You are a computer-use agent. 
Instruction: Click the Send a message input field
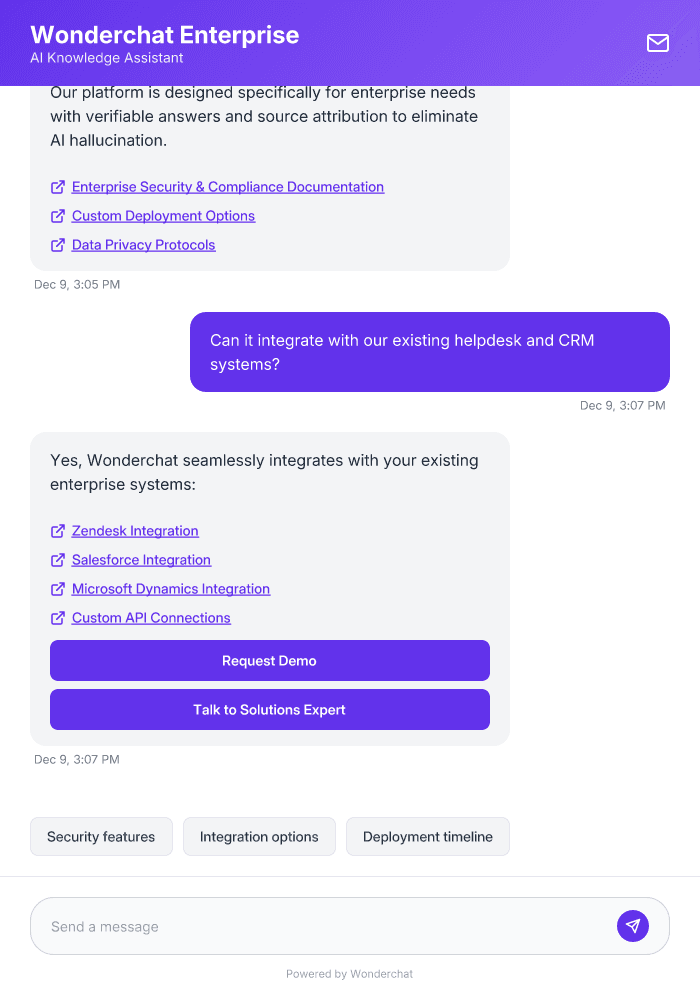click(300, 925)
